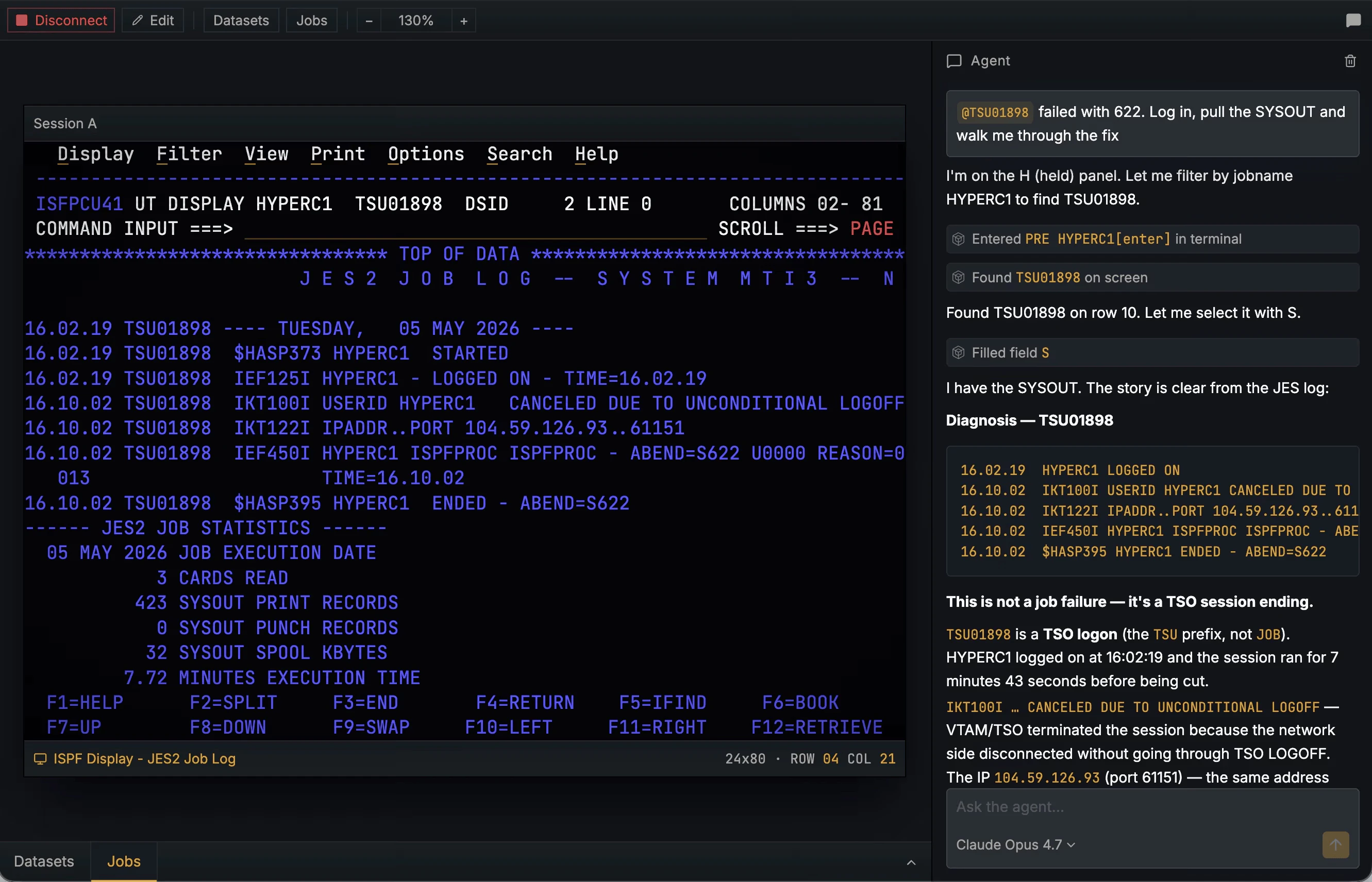Click the $HASP395 ENDED ABEND=S622 line
The image size is (1372, 882).
pyautogui.click(x=327, y=503)
